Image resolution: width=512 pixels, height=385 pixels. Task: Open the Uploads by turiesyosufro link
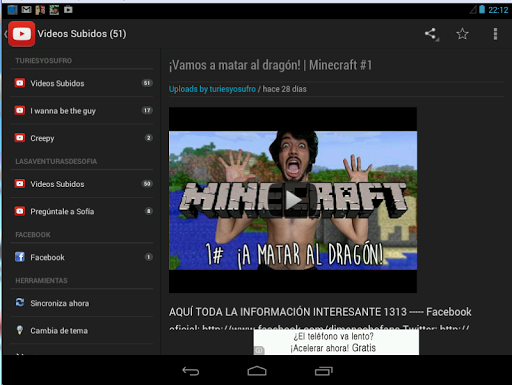click(212, 89)
